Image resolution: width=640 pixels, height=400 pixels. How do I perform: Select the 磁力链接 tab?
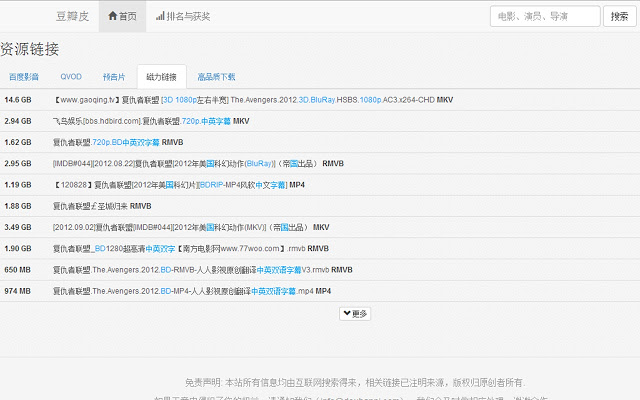coord(162,77)
